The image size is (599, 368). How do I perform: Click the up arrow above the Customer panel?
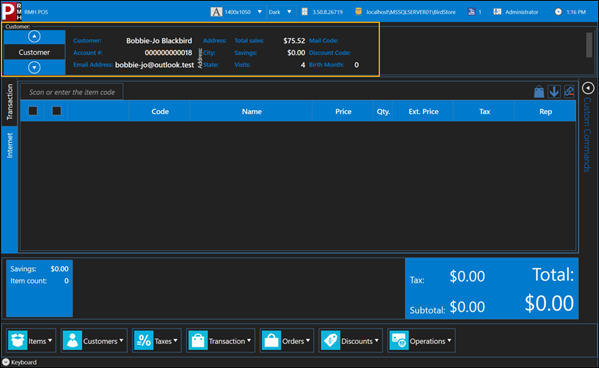tap(34, 37)
